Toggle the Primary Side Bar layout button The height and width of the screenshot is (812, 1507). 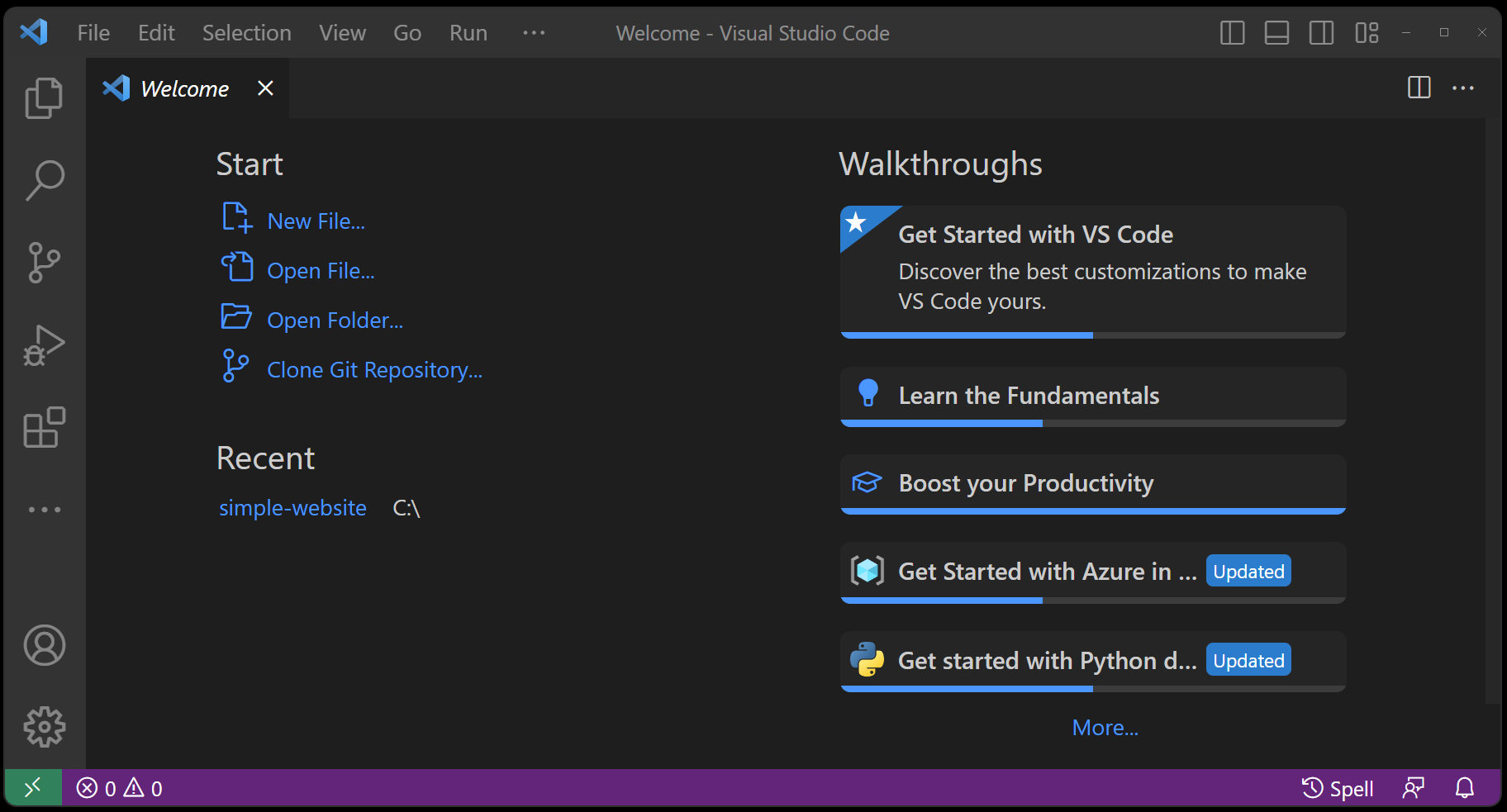tap(1232, 33)
